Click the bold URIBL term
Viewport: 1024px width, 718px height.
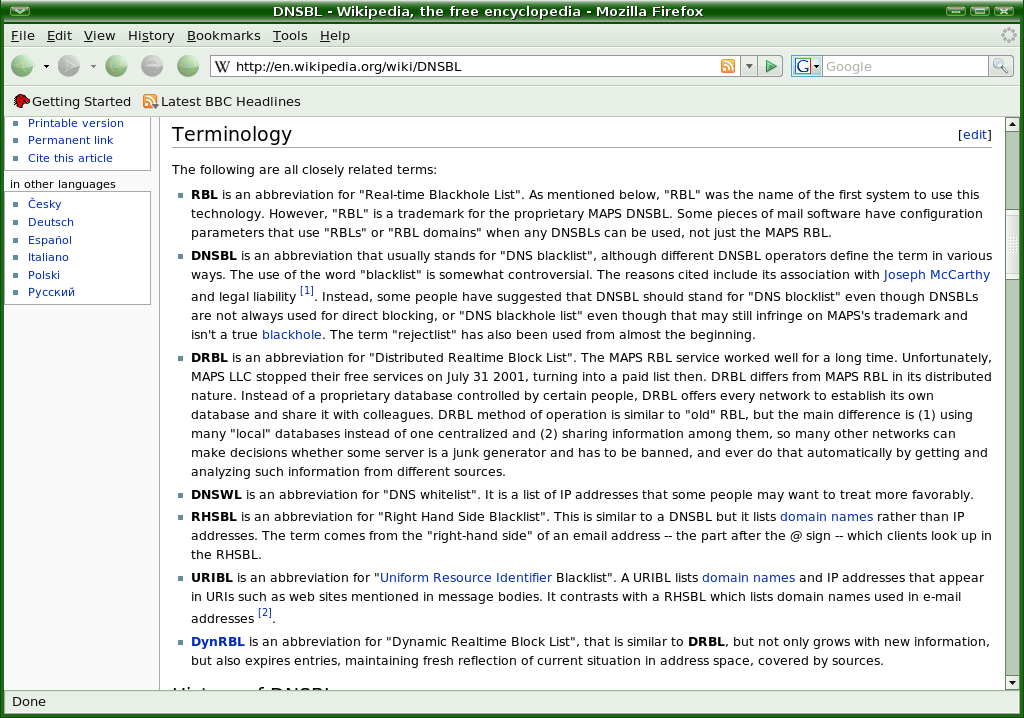coord(212,578)
